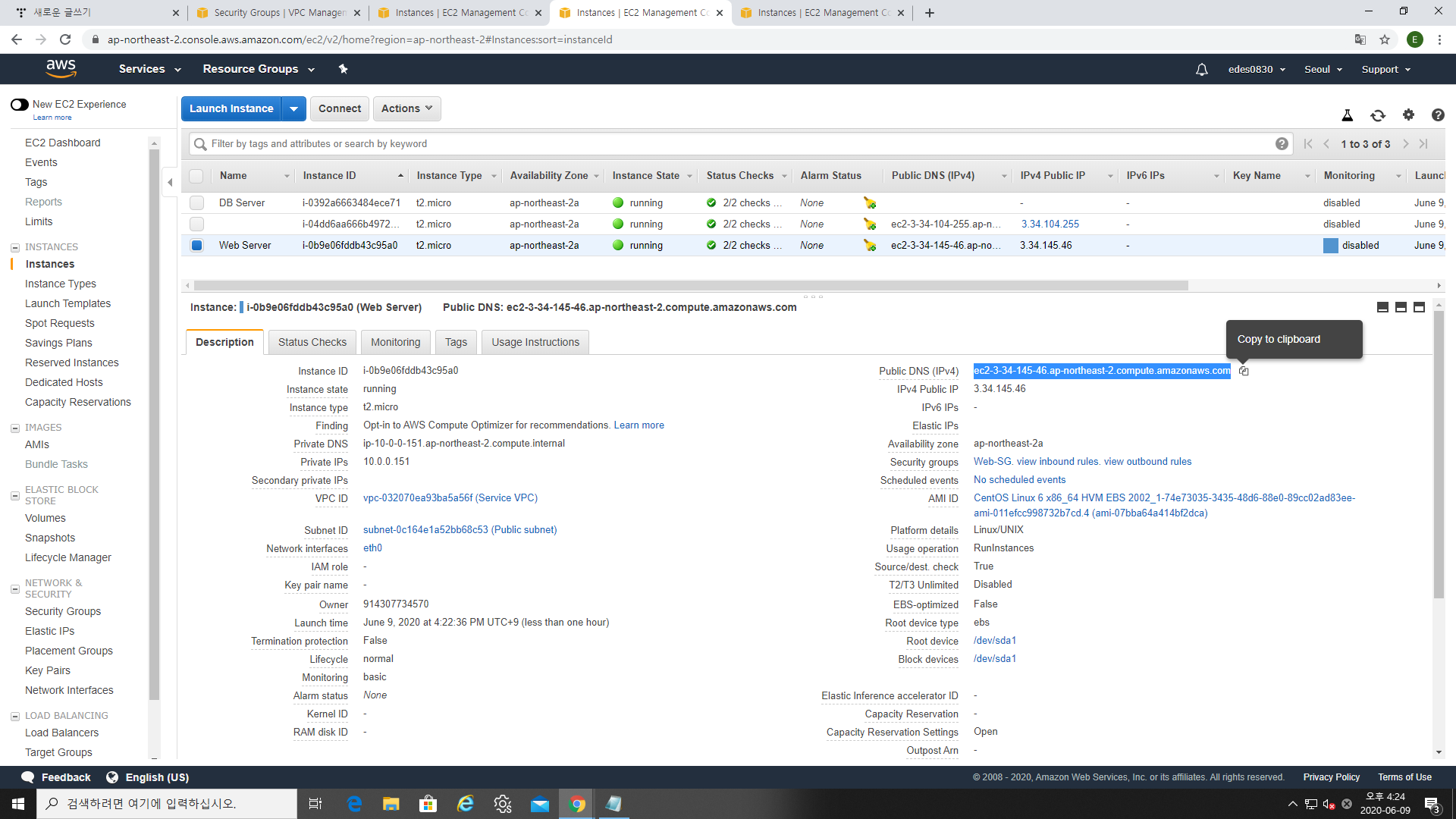Split details pane to half height
The height and width of the screenshot is (819, 1456).
tap(1401, 307)
